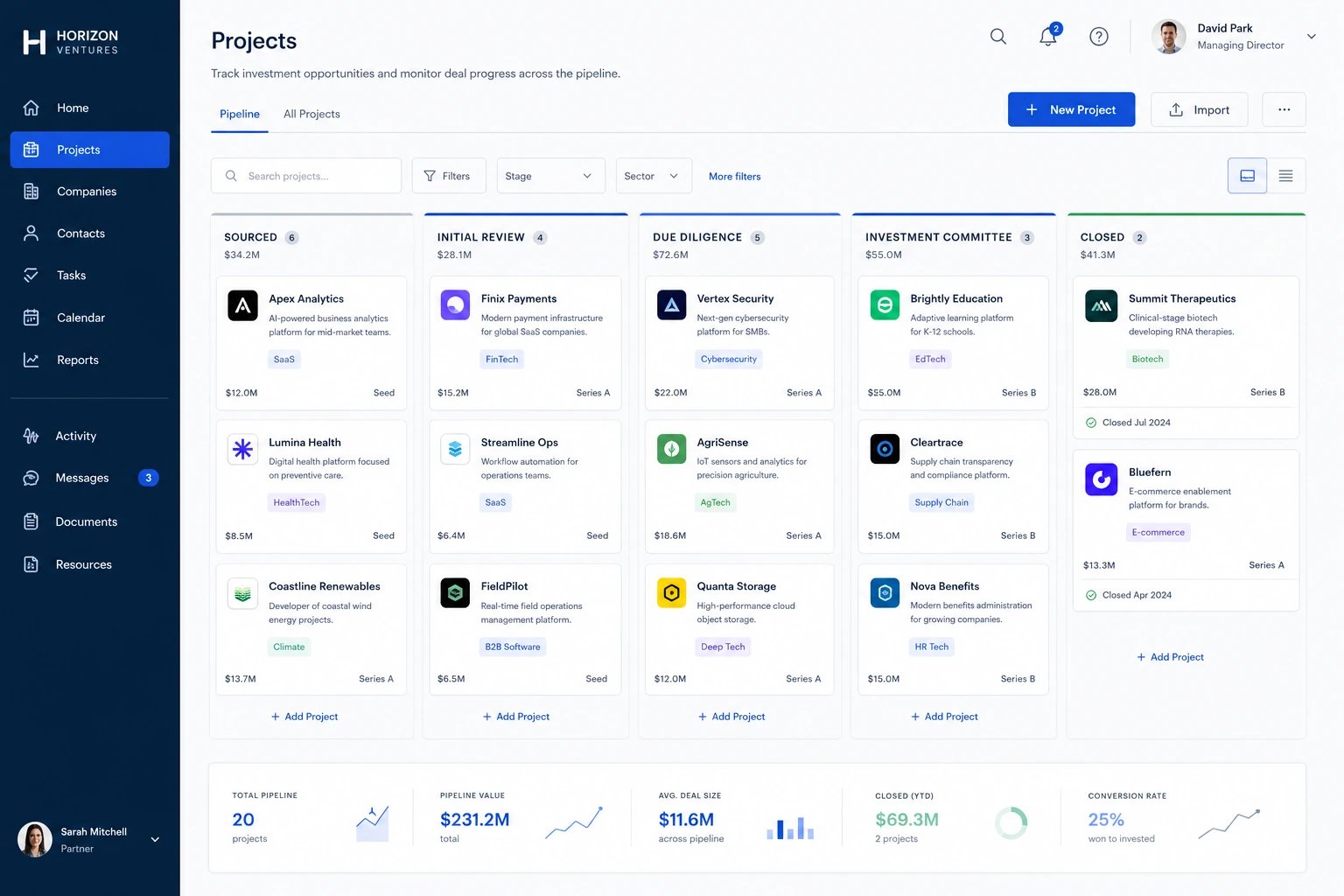The height and width of the screenshot is (896, 1344).
Task: Click the Apex Analytics logo icon
Action: click(x=242, y=305)
